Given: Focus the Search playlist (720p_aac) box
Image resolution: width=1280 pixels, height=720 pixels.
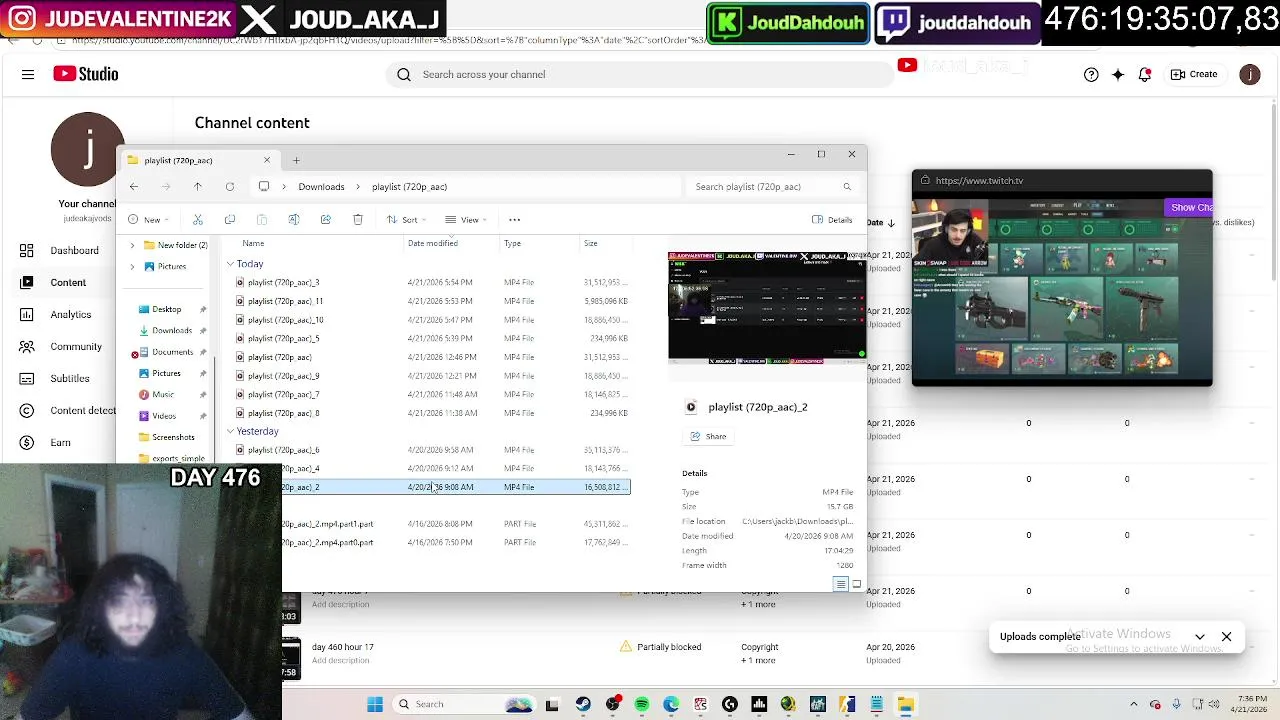Looking at the screenshot, I should coord(774,186).
